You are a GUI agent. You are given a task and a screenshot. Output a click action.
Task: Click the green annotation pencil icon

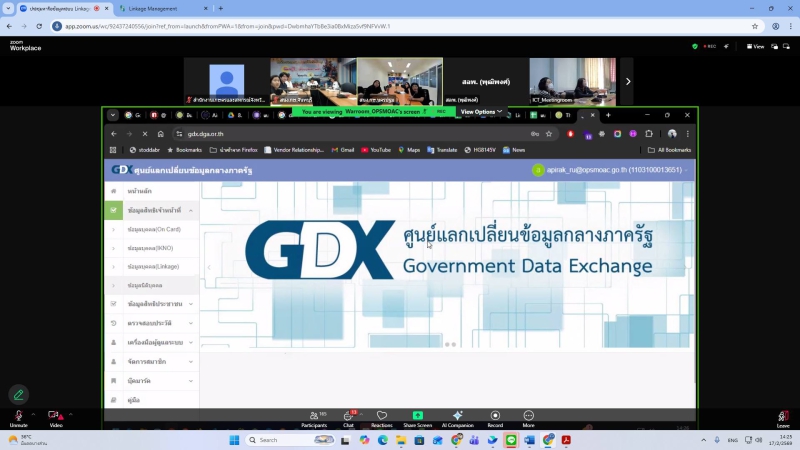coord(18,394)
